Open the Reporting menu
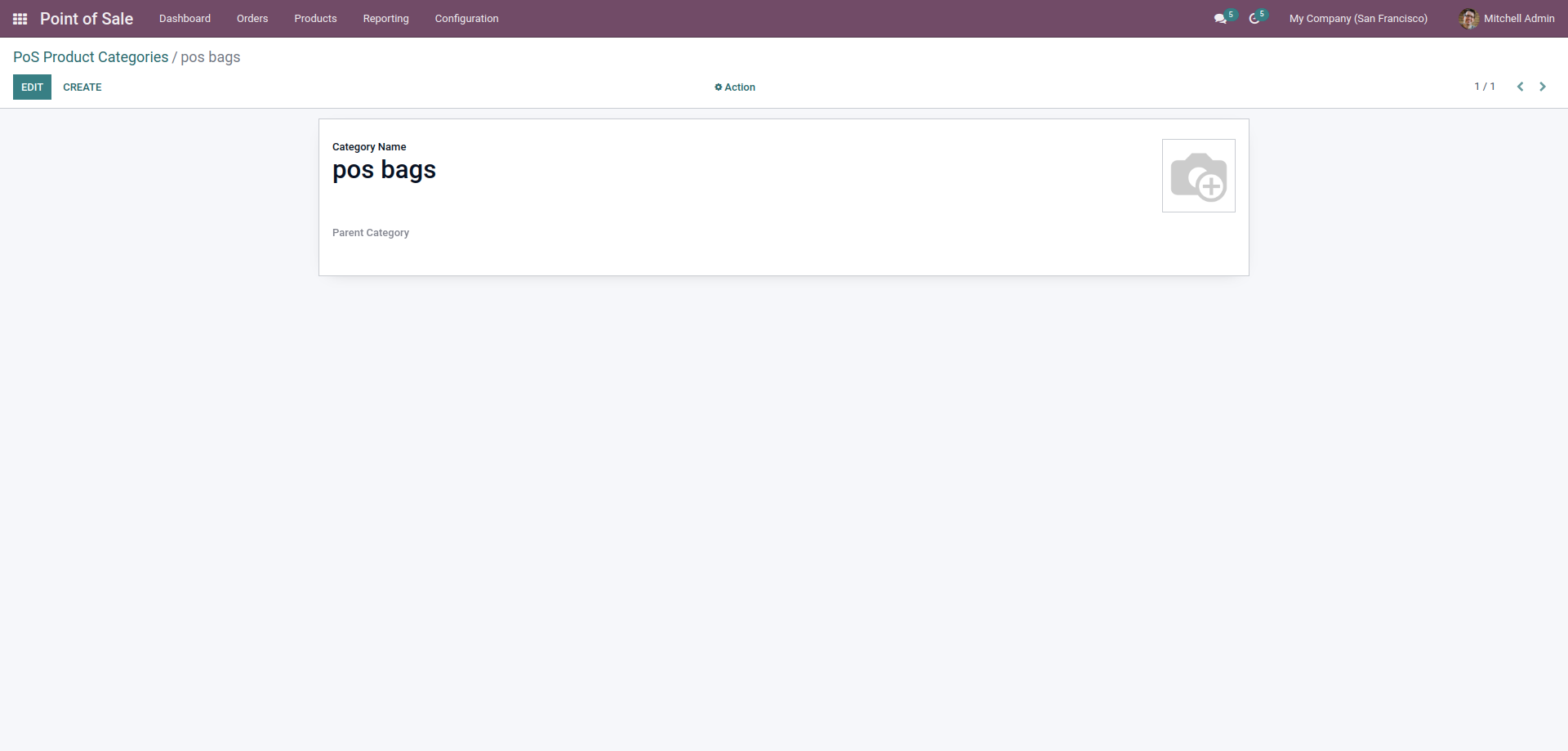 [386, 19]
